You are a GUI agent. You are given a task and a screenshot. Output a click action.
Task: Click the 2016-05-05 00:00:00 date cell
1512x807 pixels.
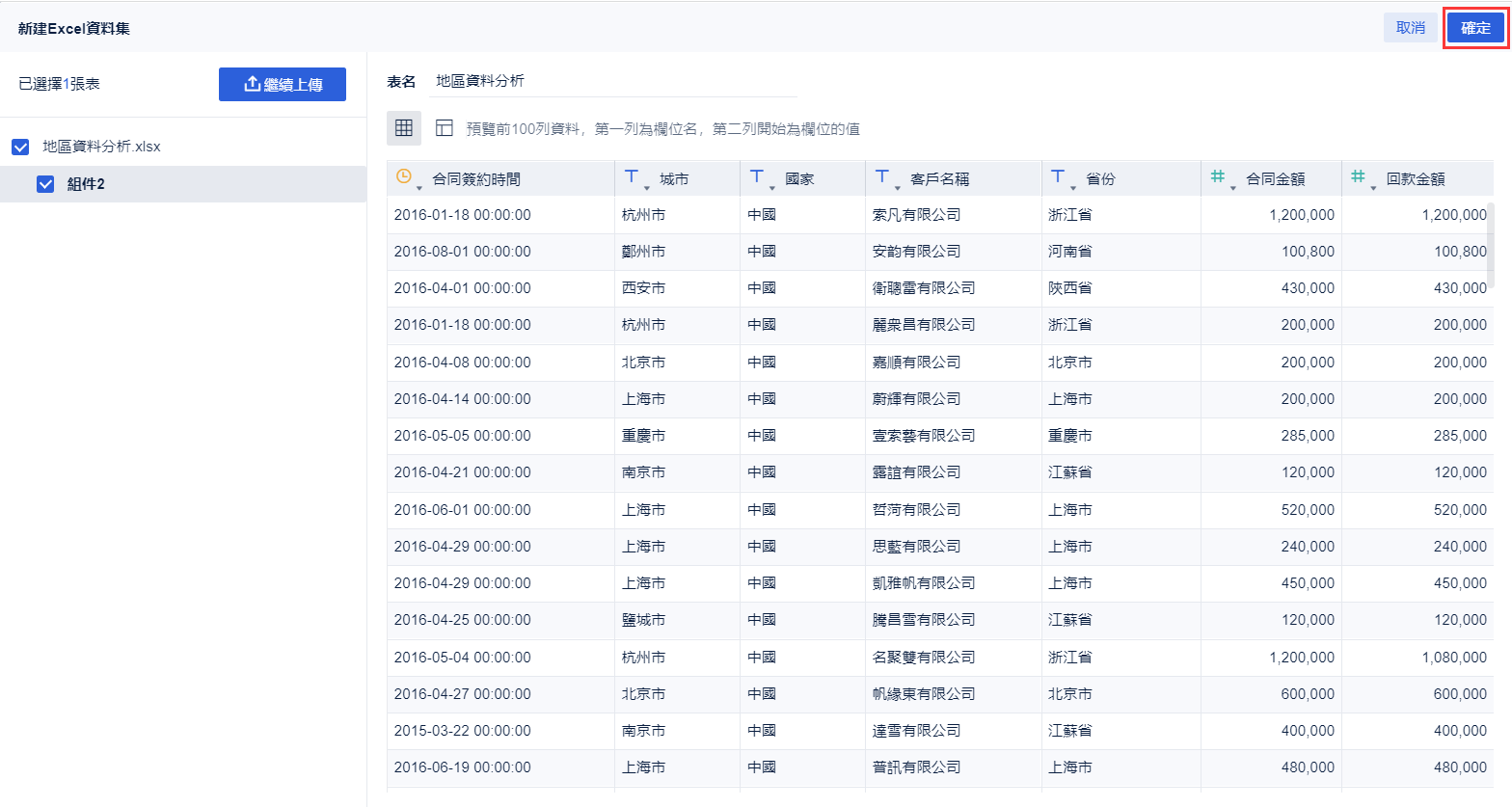coord(500,436)
